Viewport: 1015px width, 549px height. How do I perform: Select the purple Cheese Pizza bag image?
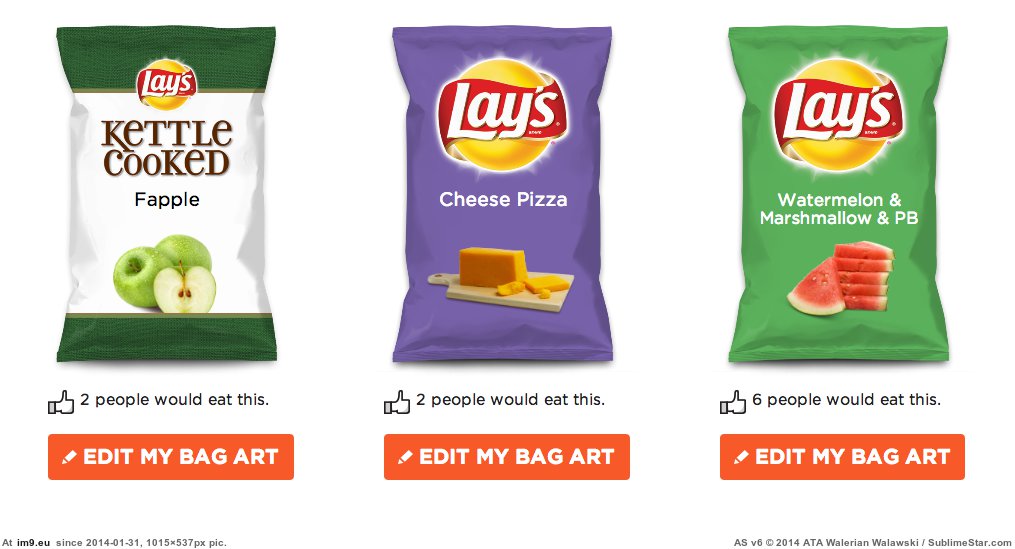click(502, 194)
